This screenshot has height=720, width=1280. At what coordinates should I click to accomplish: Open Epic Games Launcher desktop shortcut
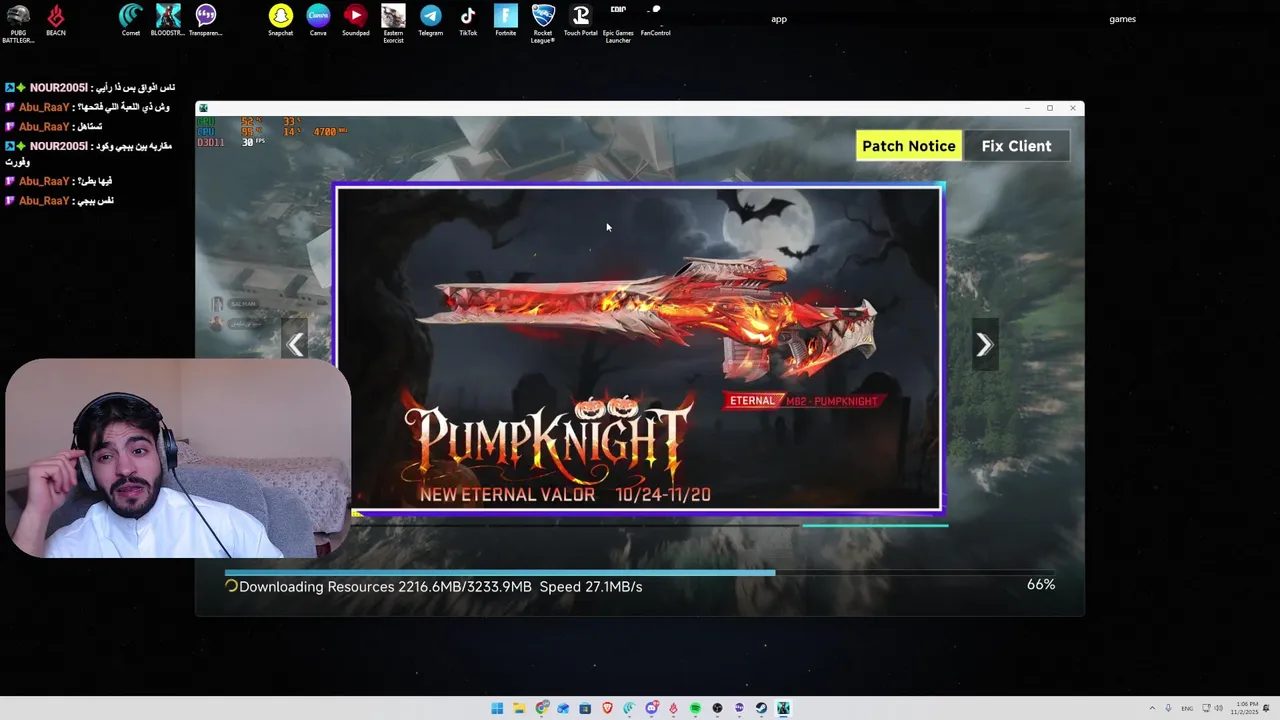(x=618, y=24)
